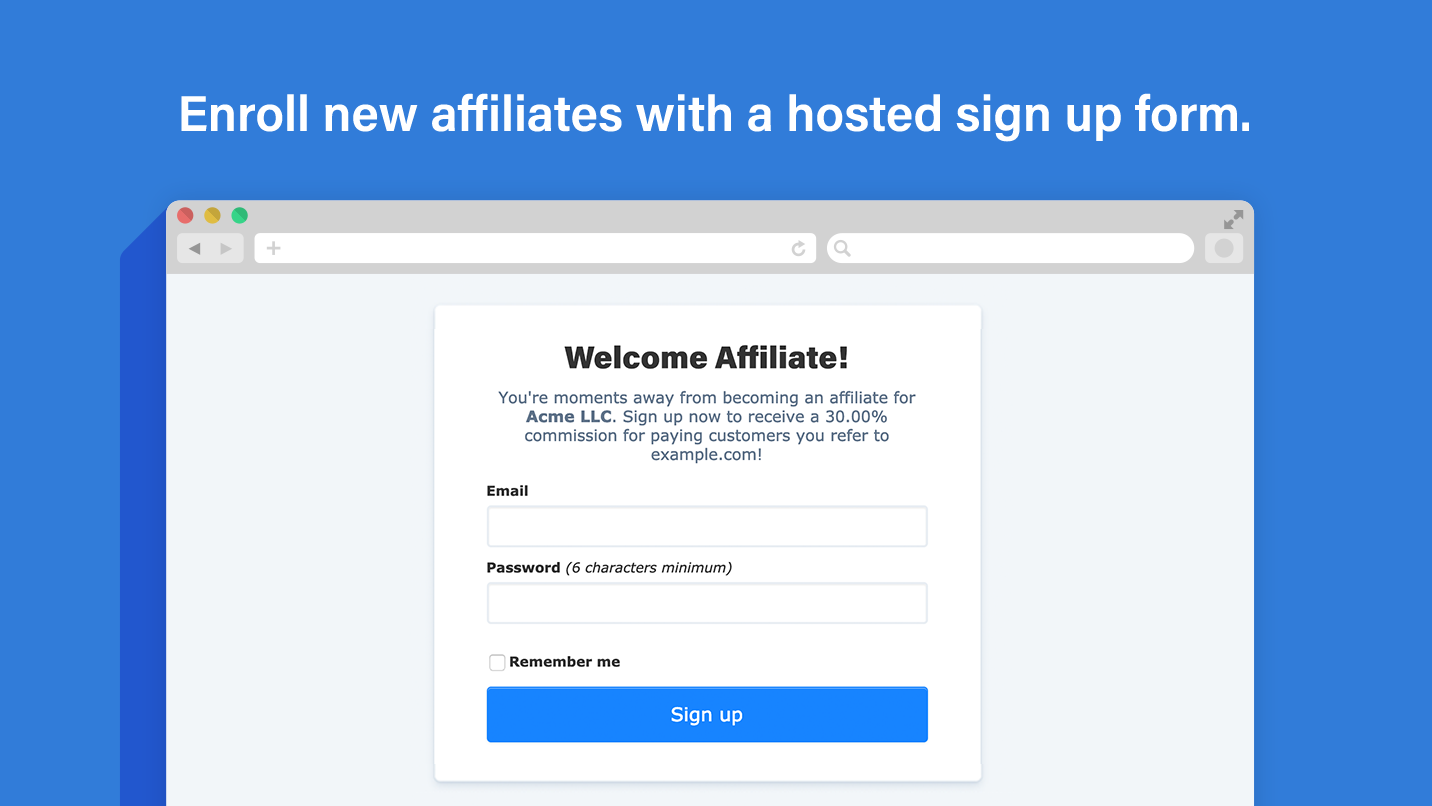Minimize the window using yellow dot
Viewport: 1432px width, 806px height.
(x=212, y=215)
